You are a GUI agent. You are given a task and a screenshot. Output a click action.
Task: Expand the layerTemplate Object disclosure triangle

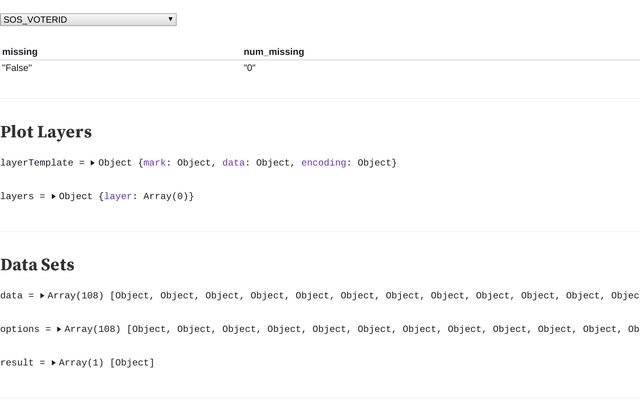[x=92, y=163]
